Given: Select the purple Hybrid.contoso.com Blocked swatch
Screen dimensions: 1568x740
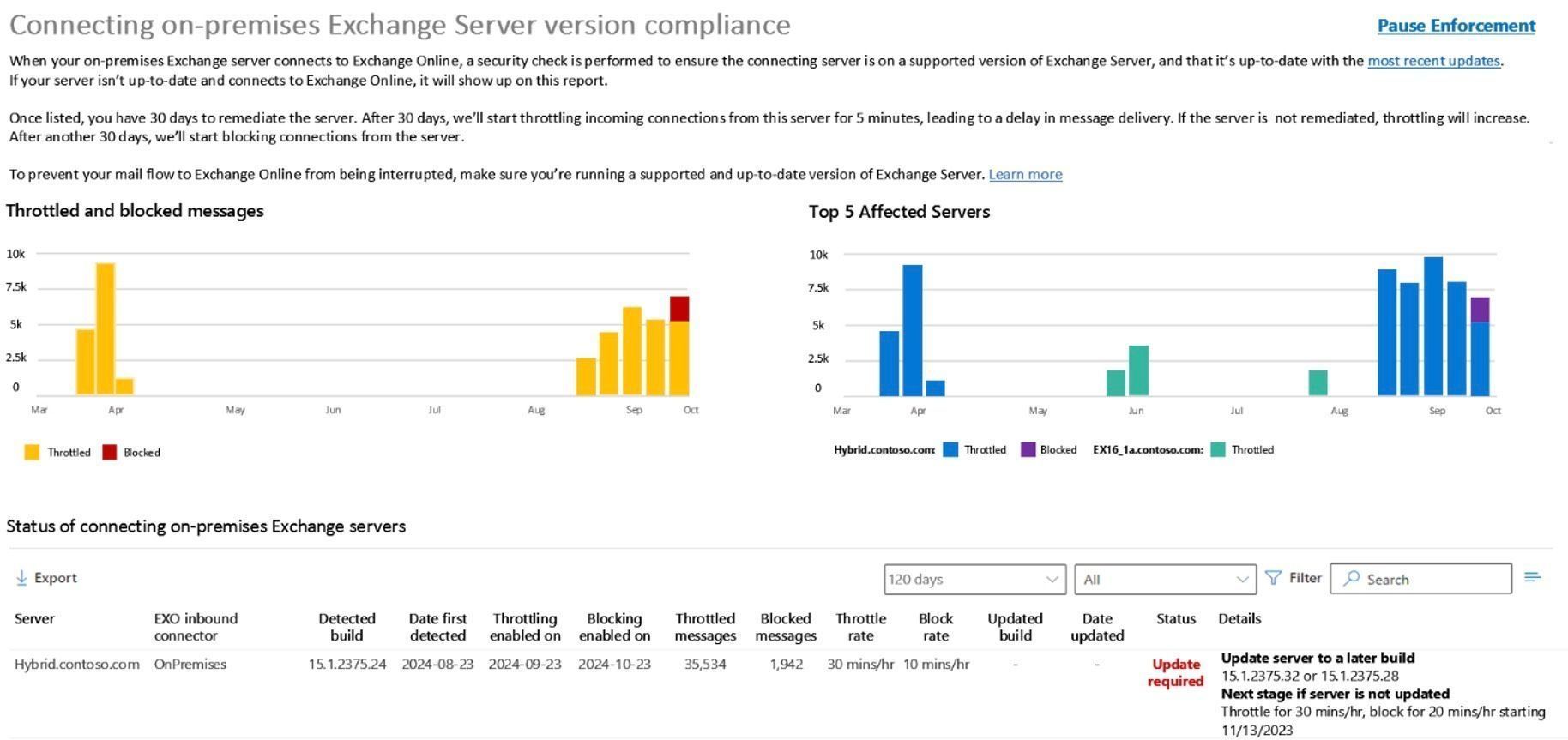Looking at the screenshot, I should pyautogui.click(x=1028, y=450).
